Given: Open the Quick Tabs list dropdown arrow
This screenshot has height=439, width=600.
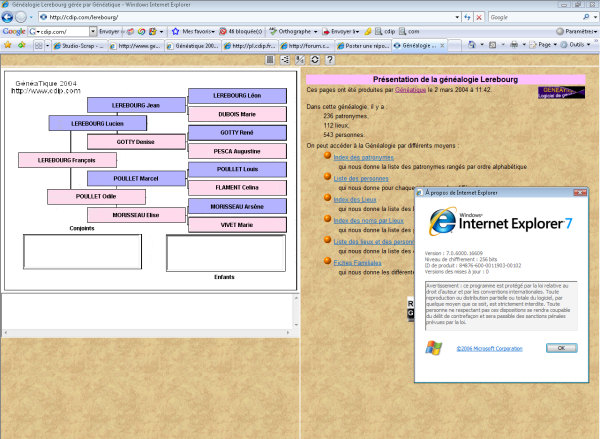Looking at the screenshot, I should pyautogui.click(x=47, y=46).
